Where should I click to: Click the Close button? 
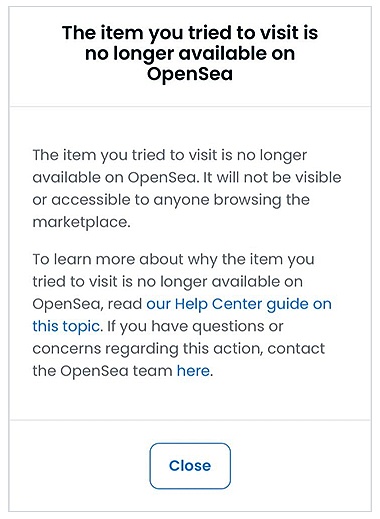click(x=190, y=466)
